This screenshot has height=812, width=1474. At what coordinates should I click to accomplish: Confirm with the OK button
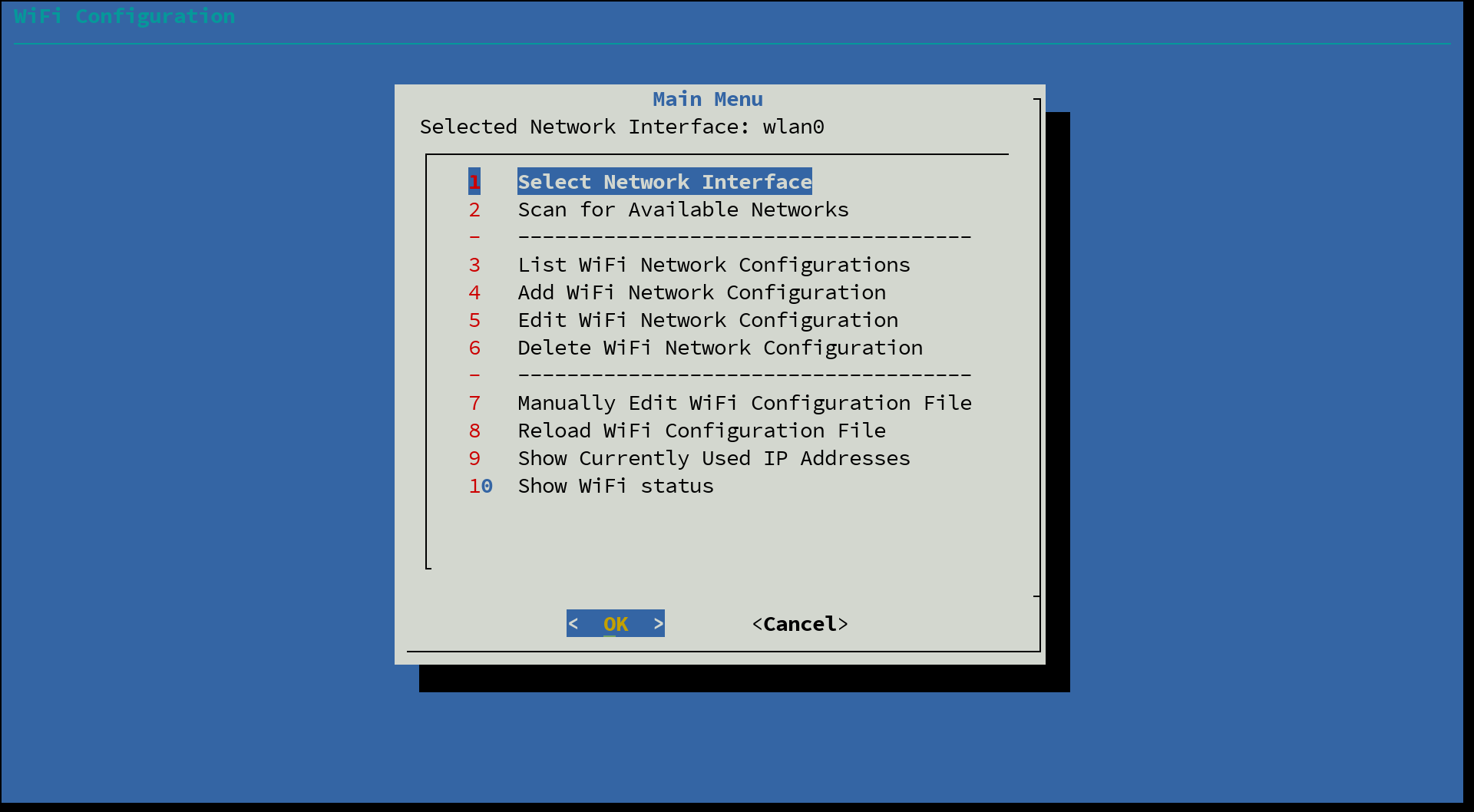tap(616, 623)
